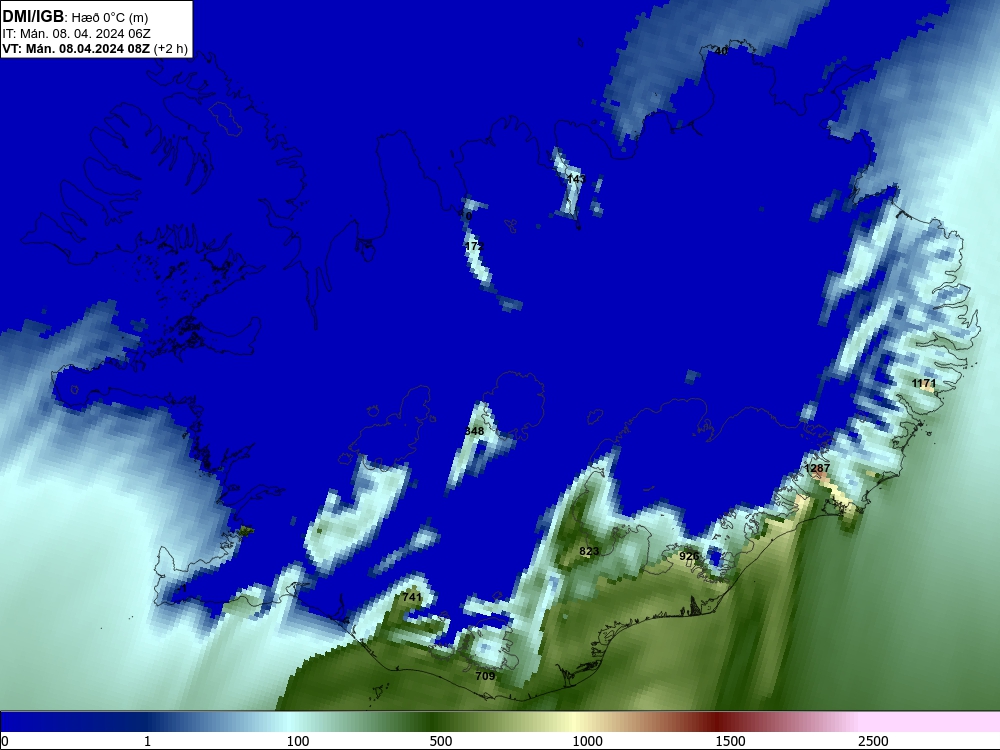This screenshot has width=1000, height=750.
Task: Click the 1171 height value
Action: [x=923, y=383]
